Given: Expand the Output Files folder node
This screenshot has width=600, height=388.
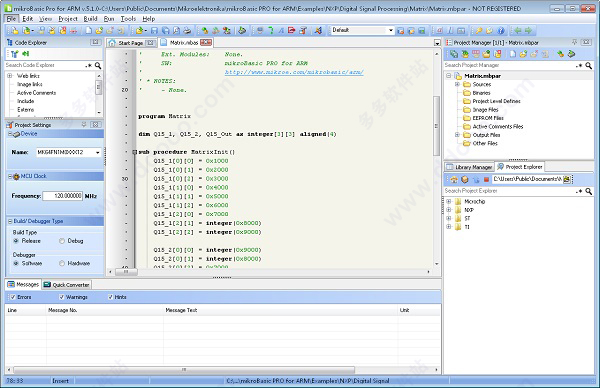Looking at the screenshot, I should pyautogui.click(x=457, y=135).
